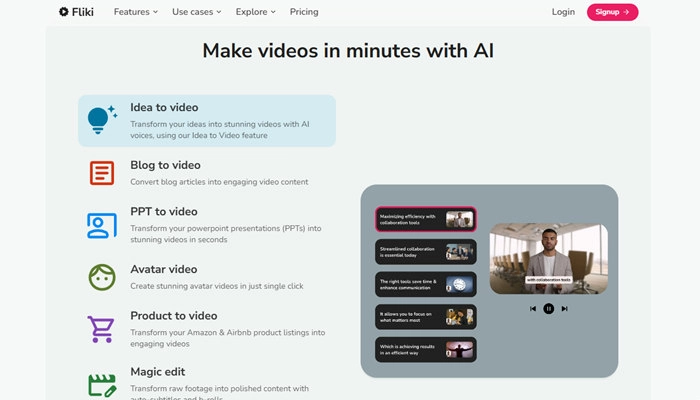Open the Pricing page
Viewport: 700px width, 400px height.
[304, 12]
